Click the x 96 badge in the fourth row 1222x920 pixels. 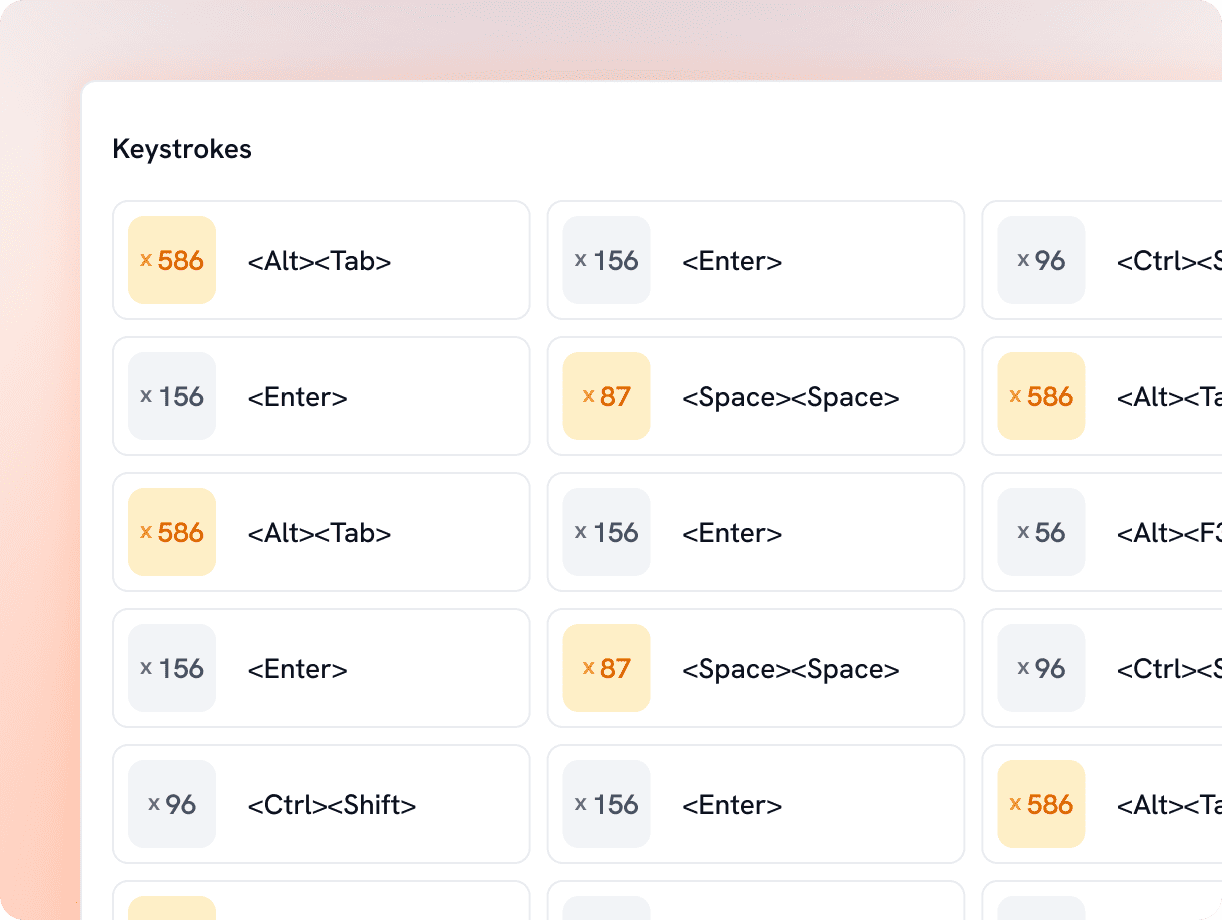pyautogui.click(x=1041, y=668)
